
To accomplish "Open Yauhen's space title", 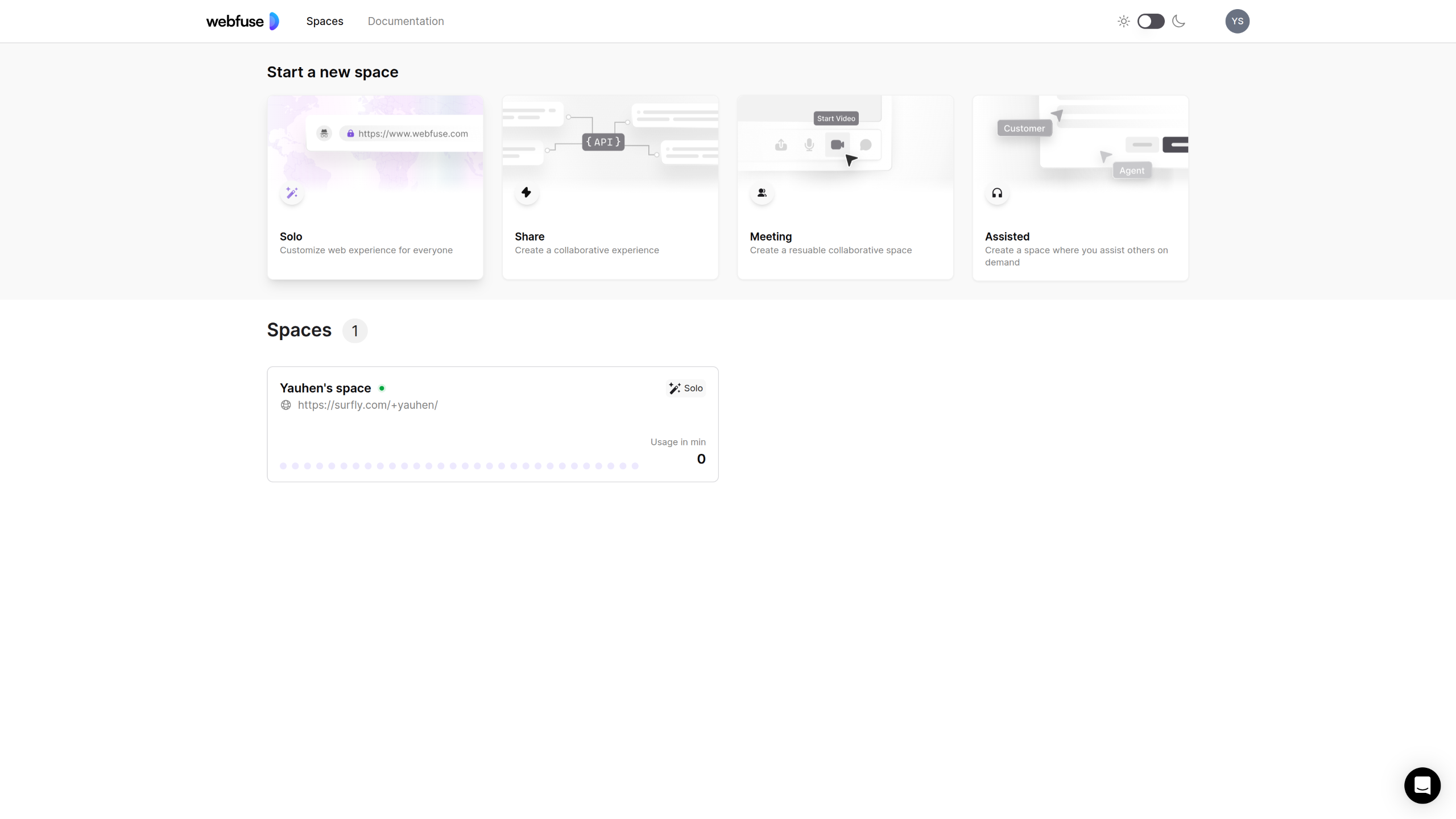I will [x=325, y=388].
